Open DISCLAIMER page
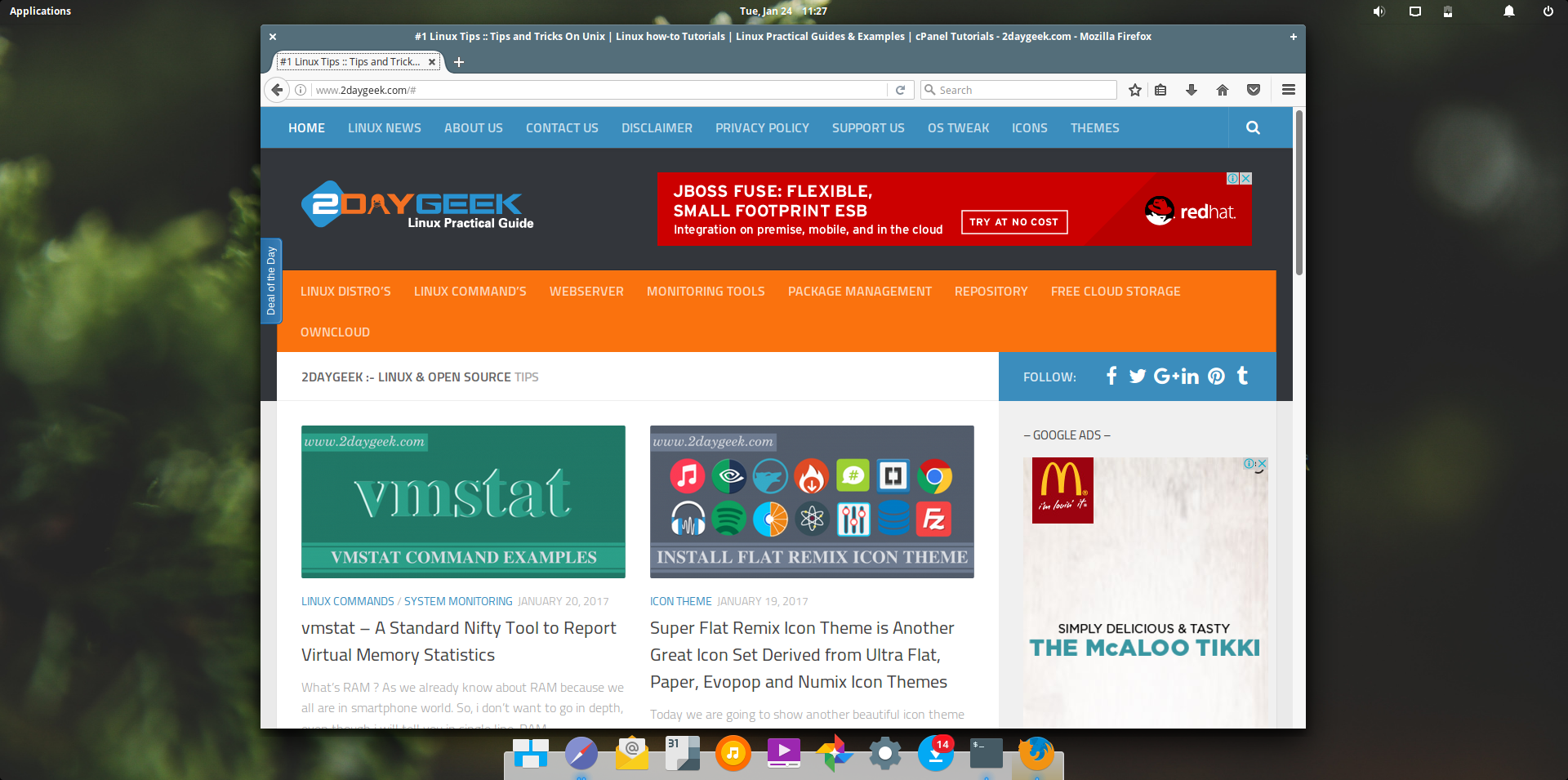The width and height of the screenshot is (1568, 780). coord(657,128)
